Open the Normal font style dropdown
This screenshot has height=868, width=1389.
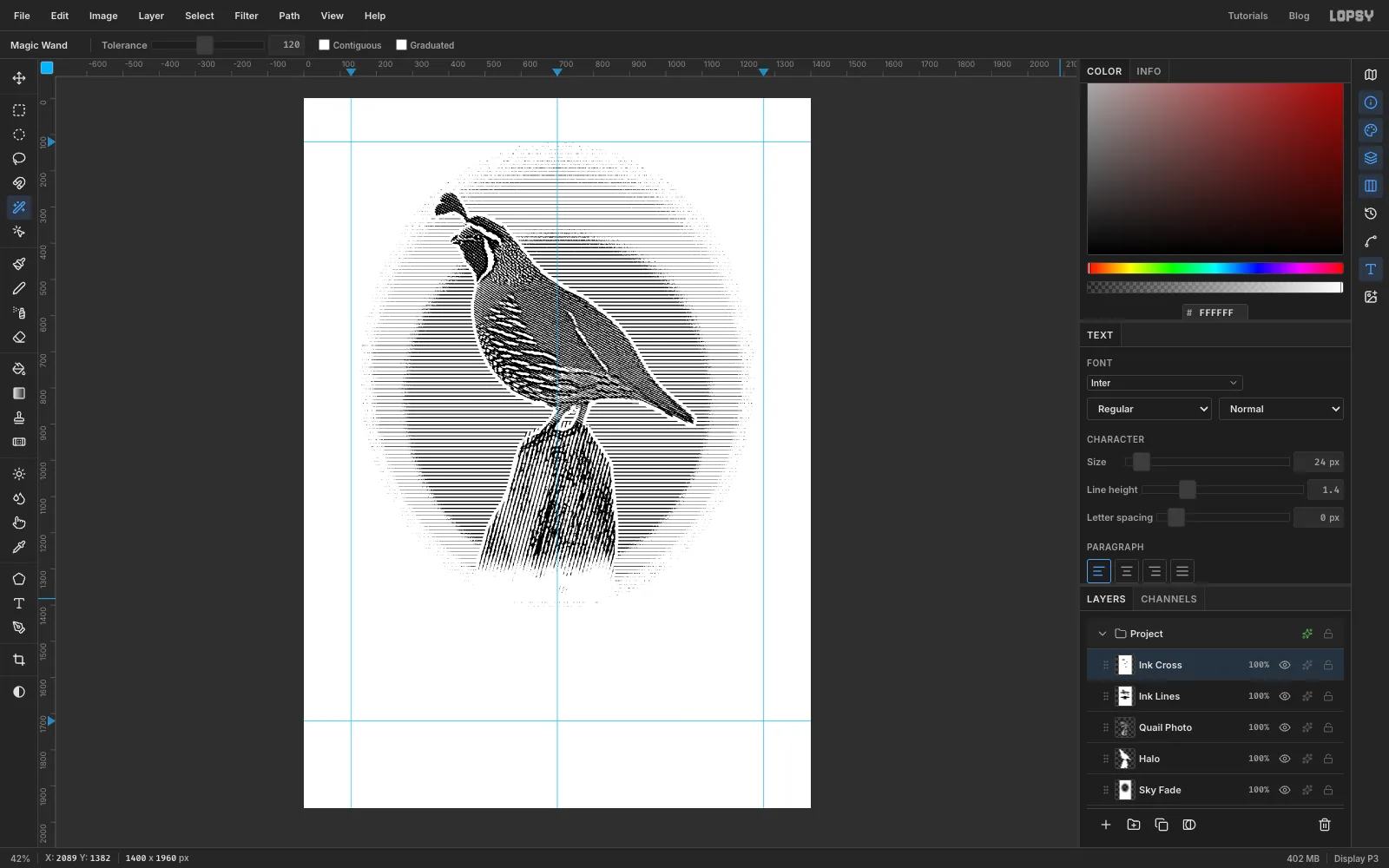tap(1281, 409)
